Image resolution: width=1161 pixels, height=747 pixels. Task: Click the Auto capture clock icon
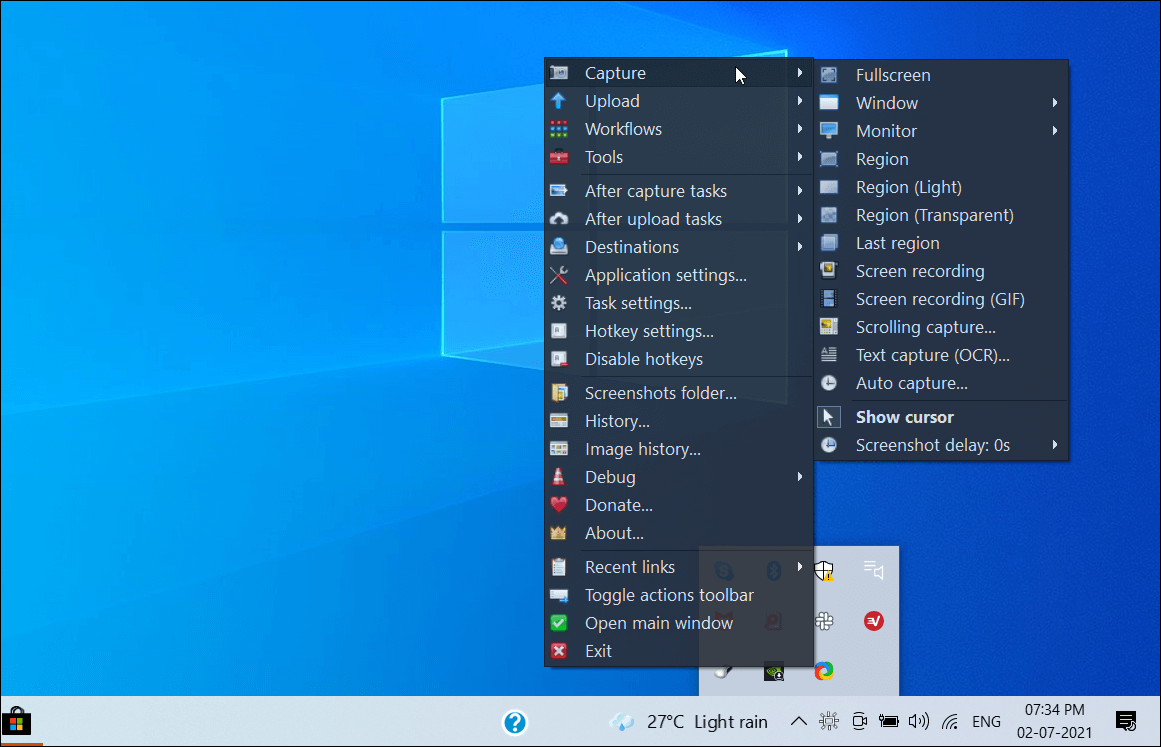(x=829, y=383)
